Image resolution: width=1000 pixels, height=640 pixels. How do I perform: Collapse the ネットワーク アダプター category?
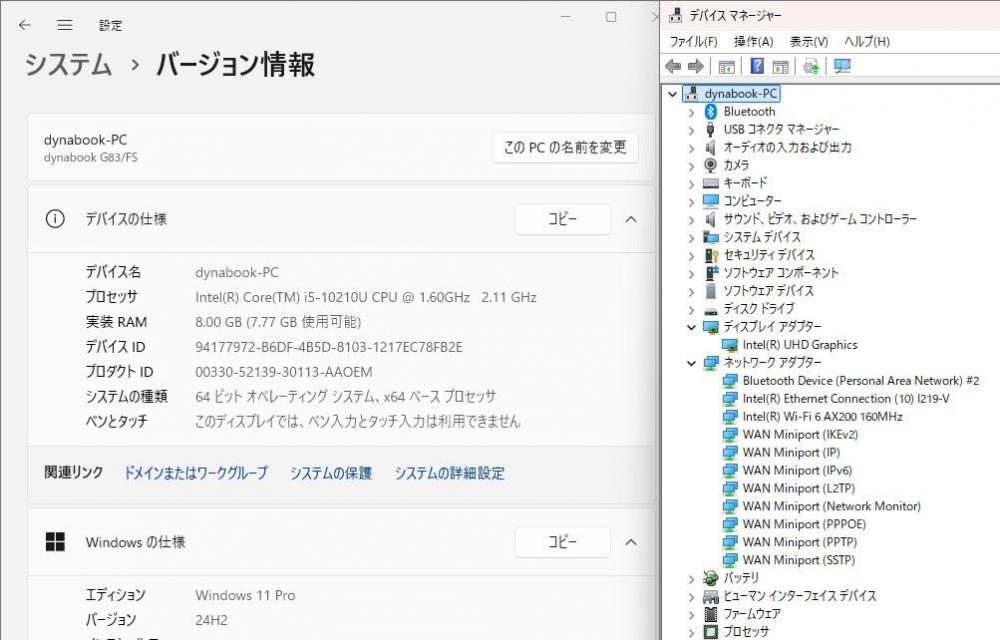692,363
